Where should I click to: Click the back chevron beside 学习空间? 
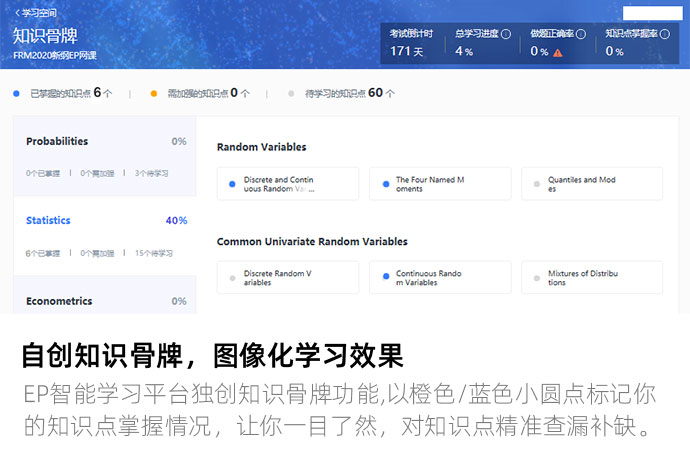click(17, 14)
